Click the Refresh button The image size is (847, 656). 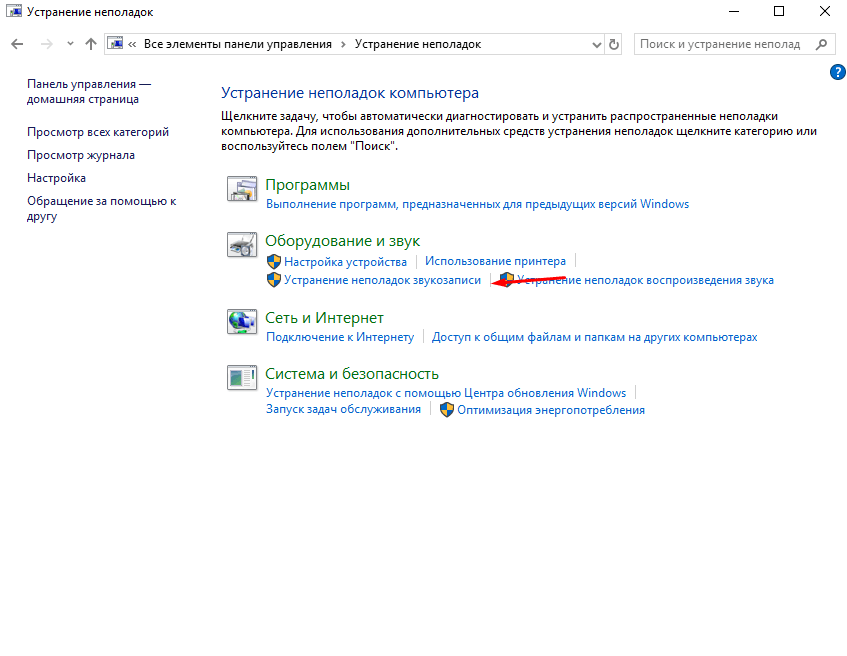(x=614, y=44)
